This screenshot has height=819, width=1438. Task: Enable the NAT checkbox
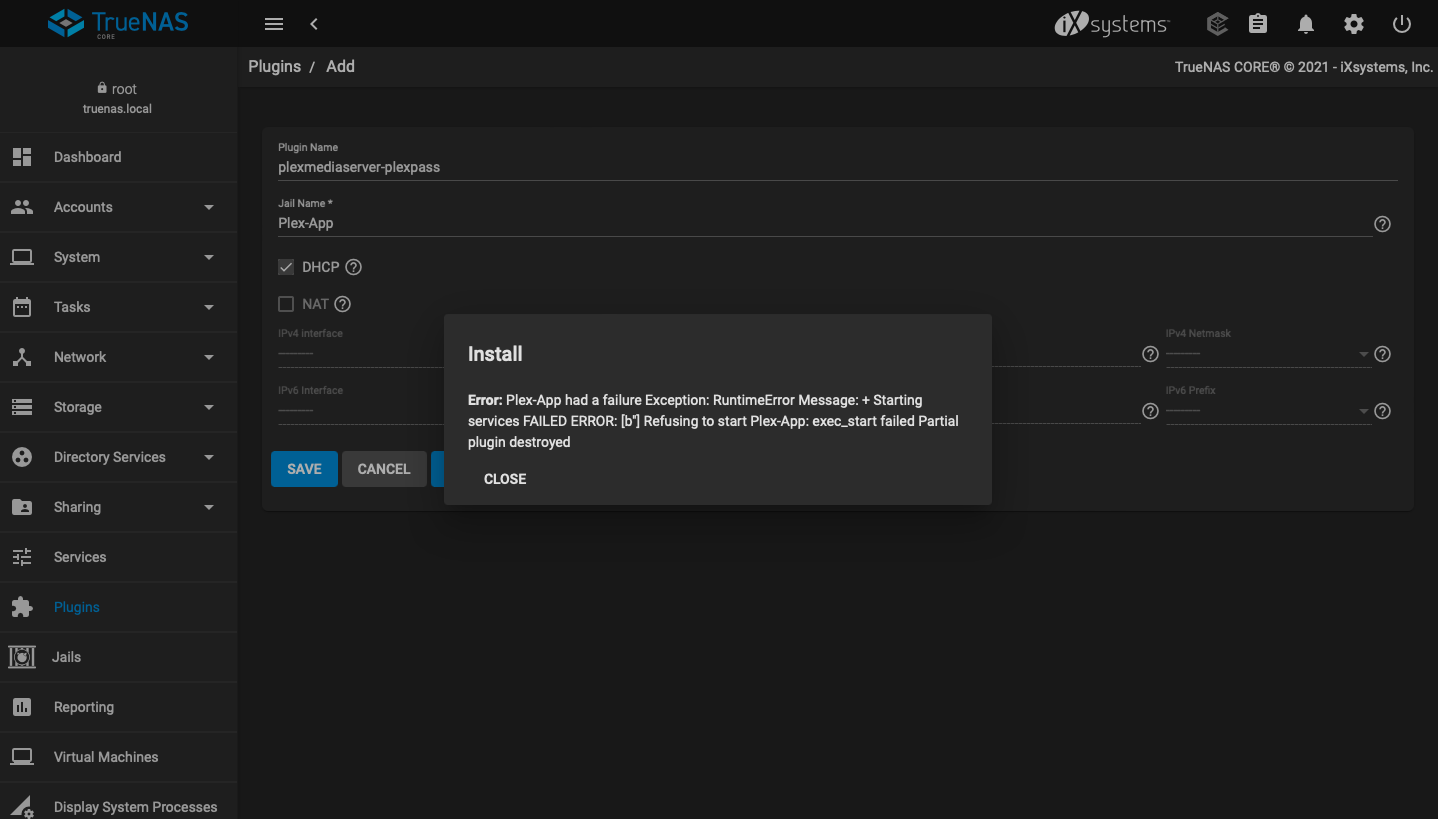click(x=286, y=304)
